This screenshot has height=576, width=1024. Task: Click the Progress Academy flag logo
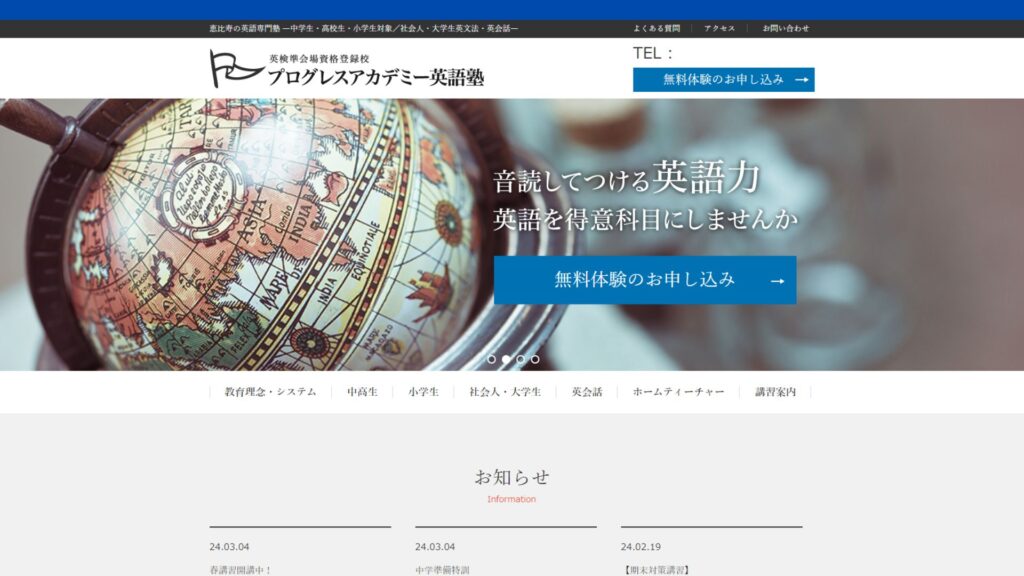(236, 68)
